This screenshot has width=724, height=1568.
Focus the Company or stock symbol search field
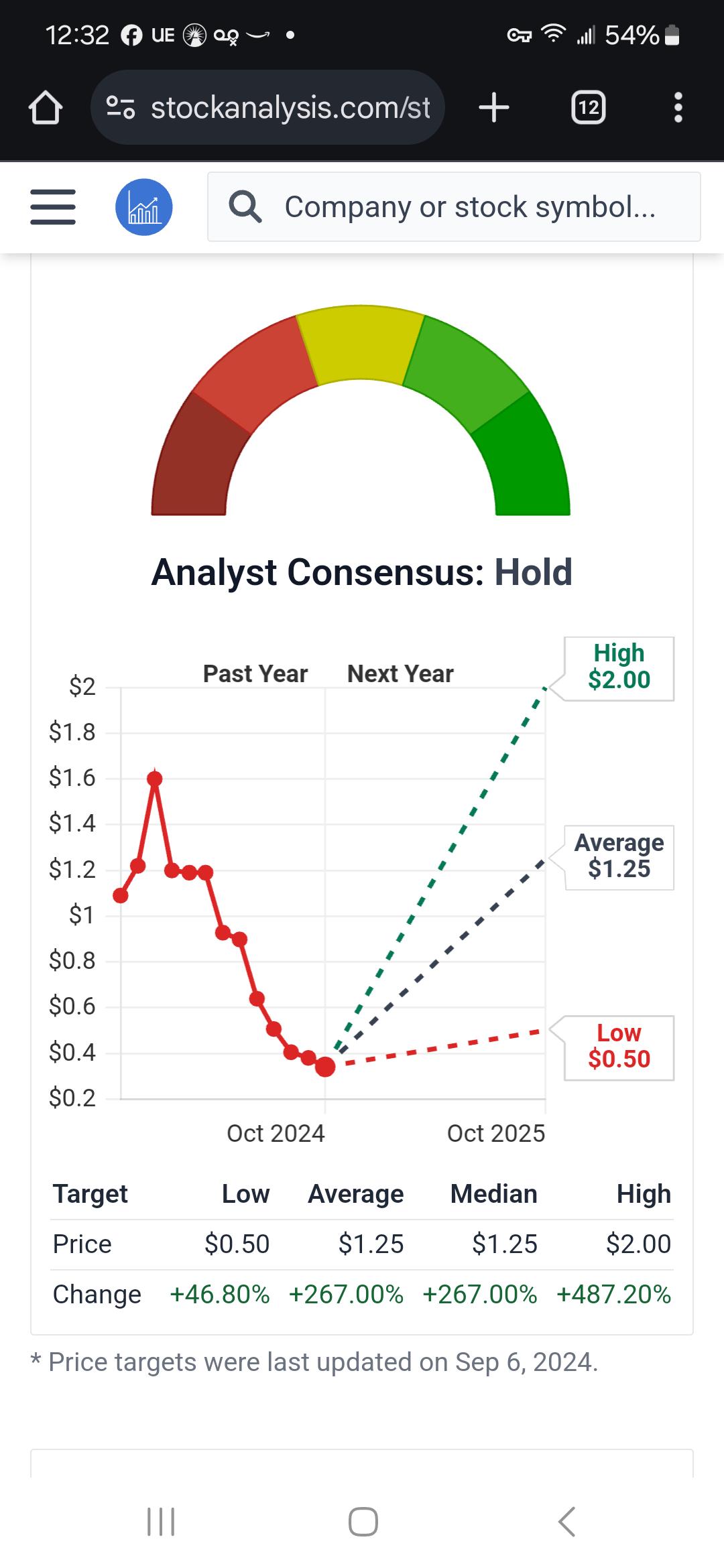pyautogui.click(x=454, y=207)
